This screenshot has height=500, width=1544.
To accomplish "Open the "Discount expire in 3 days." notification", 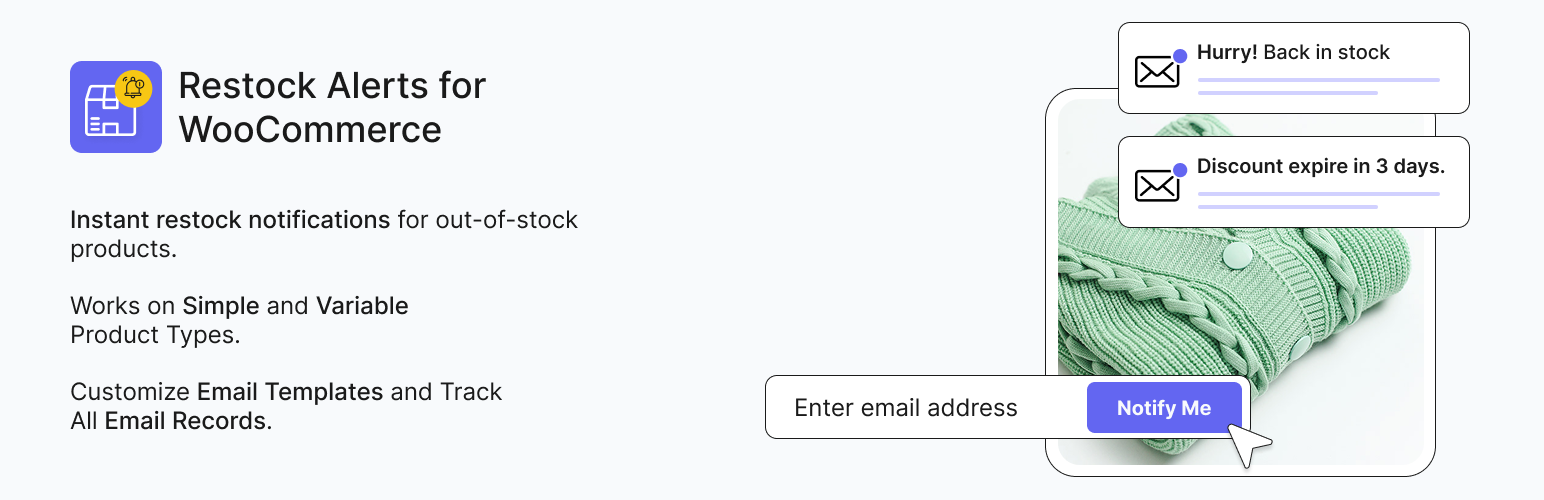I will (1320, 167).
